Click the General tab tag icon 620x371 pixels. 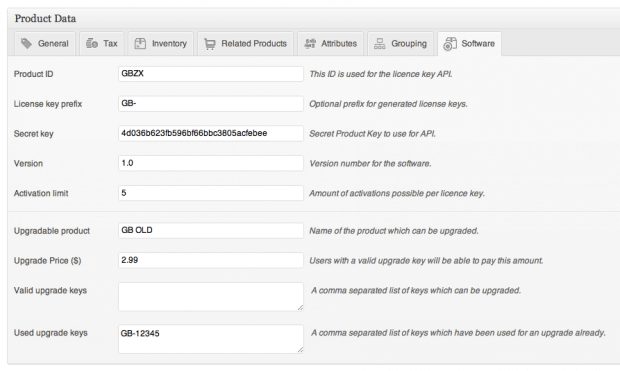26,44
